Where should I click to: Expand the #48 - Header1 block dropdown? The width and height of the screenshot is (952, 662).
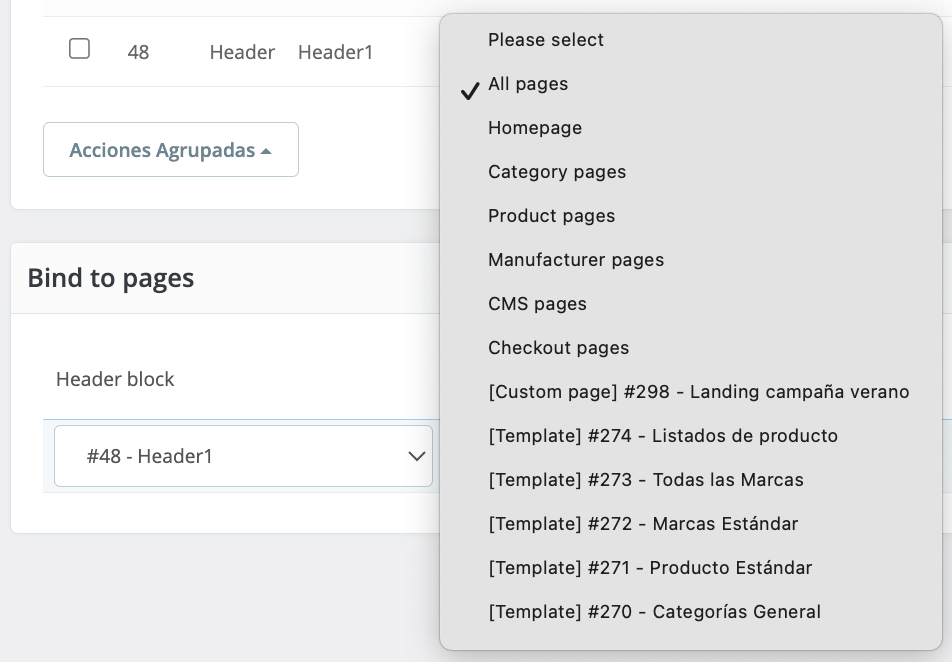[243, 456]
